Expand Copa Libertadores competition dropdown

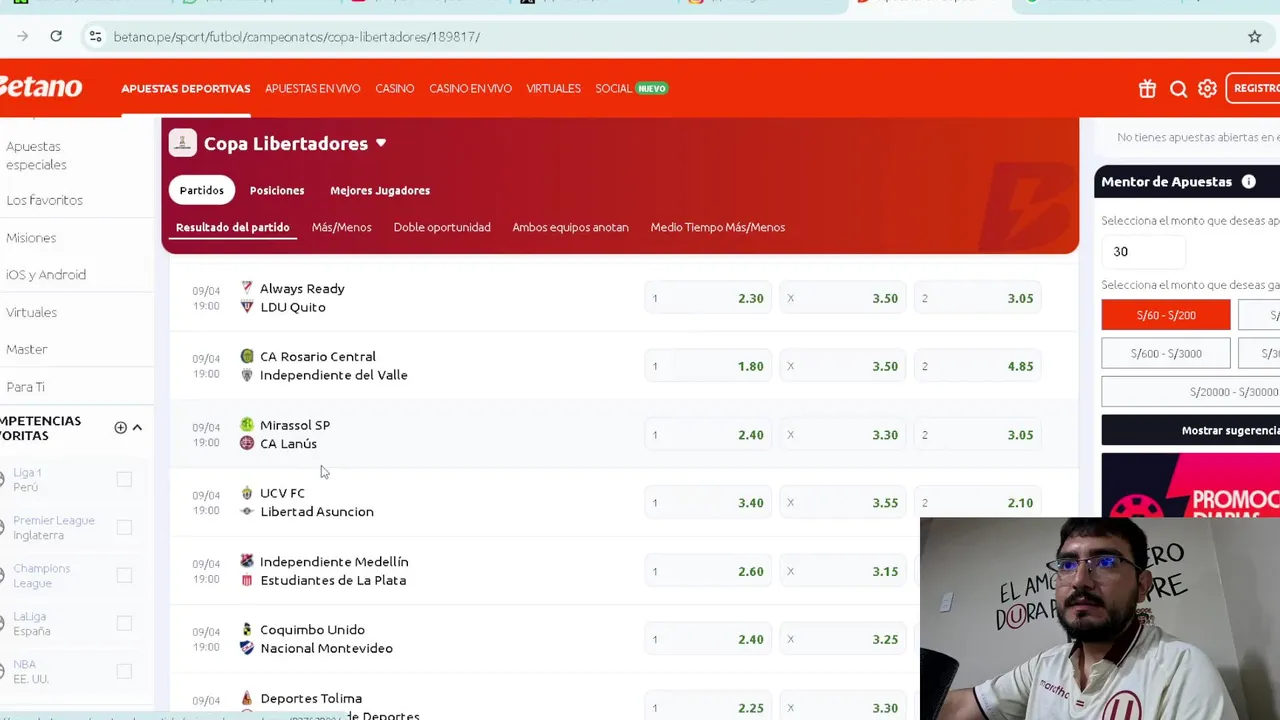tap(381, 143)
